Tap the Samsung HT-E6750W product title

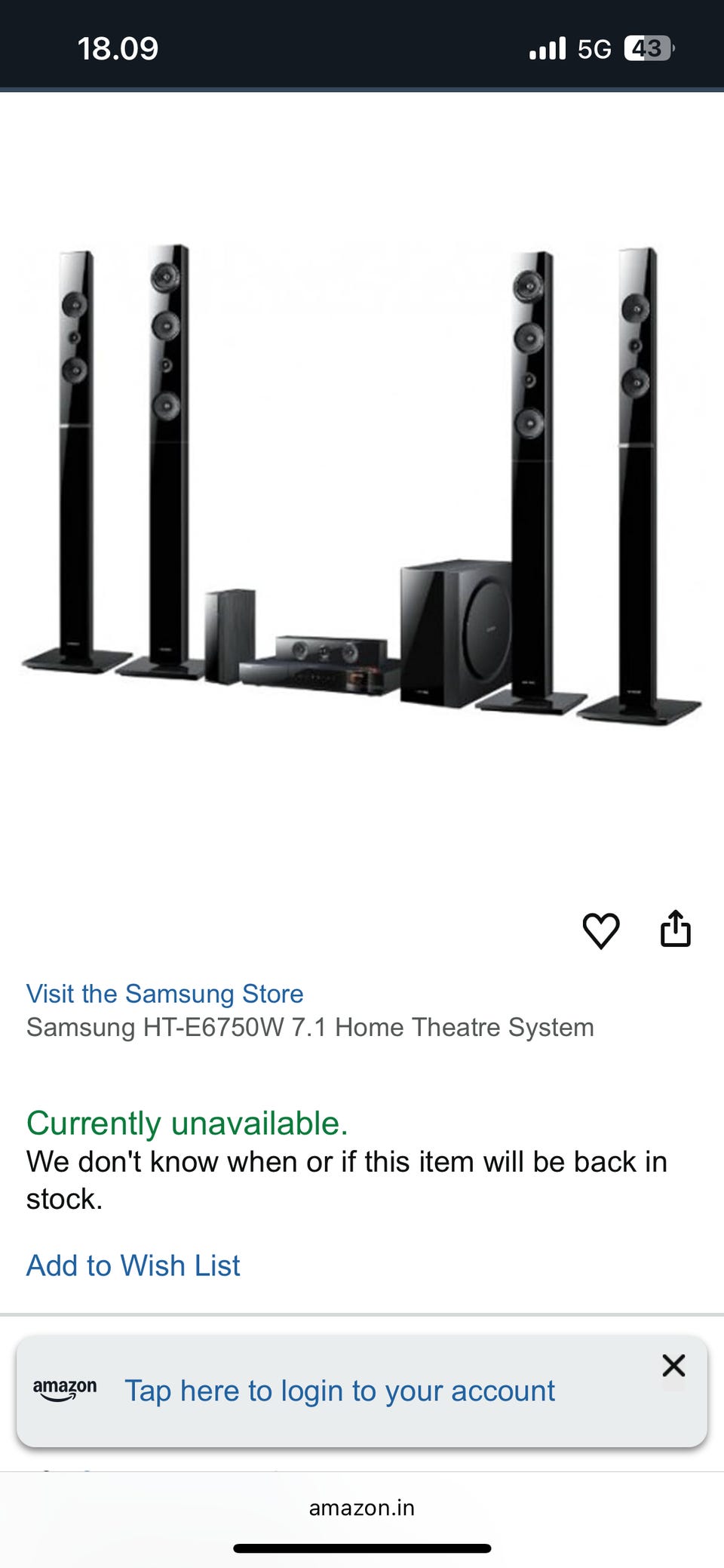(x=310, y=1027)
